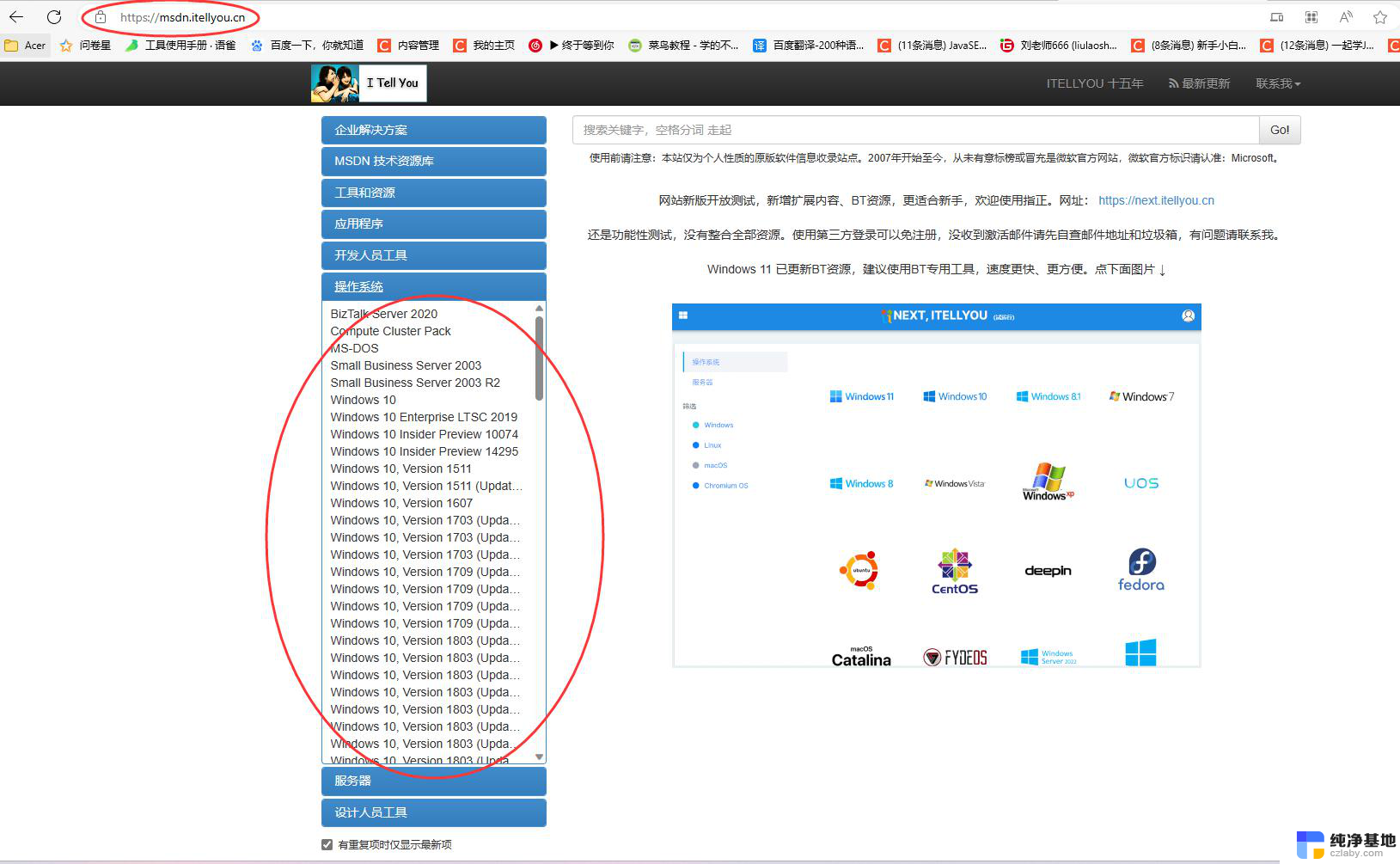Image resolution: width=1400 pixels, height=864 pixels.
Task: Expand the 设计人员工具 category
Action: pyautogui.click(x=434, y=812)
